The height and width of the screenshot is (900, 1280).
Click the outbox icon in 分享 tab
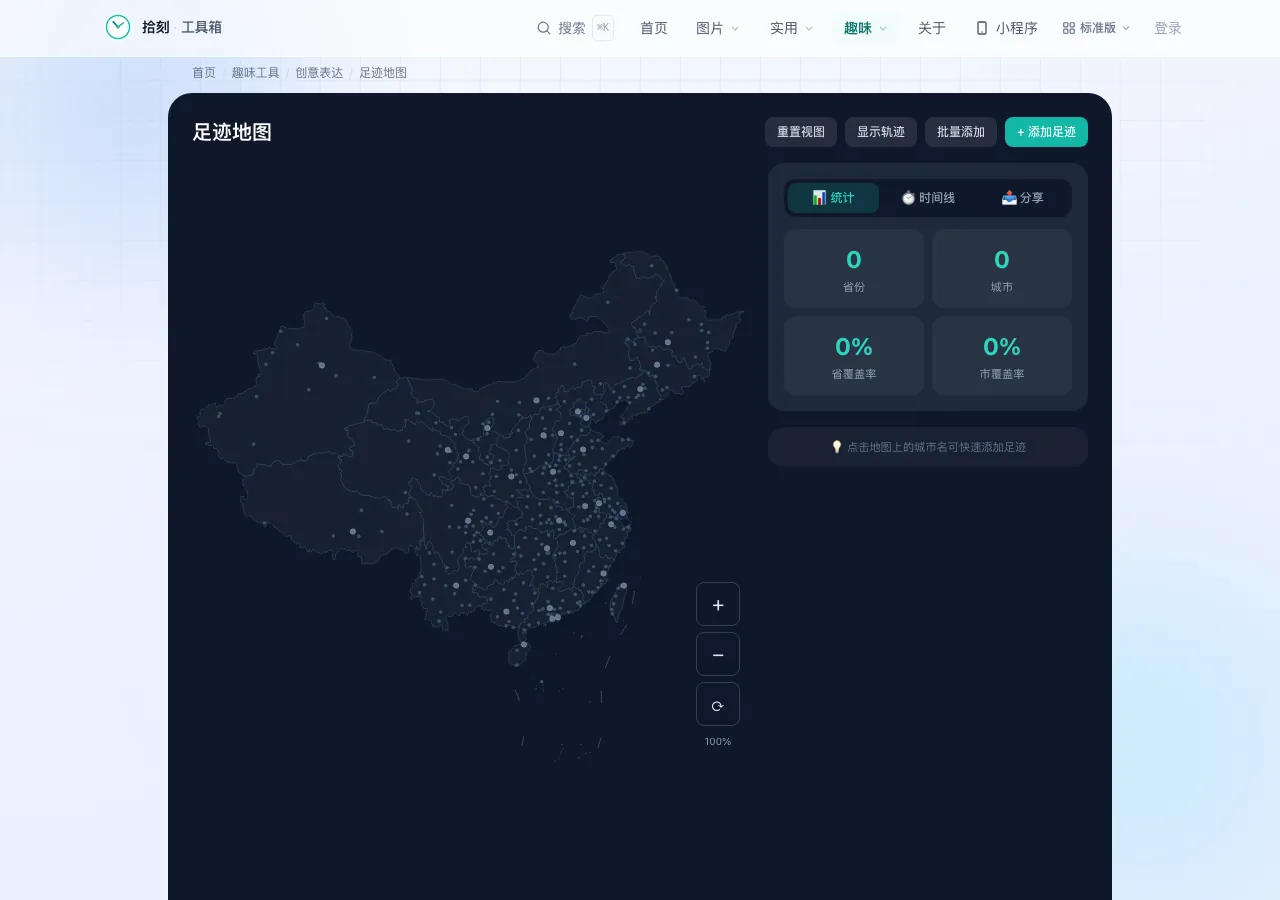[1009, 198]
